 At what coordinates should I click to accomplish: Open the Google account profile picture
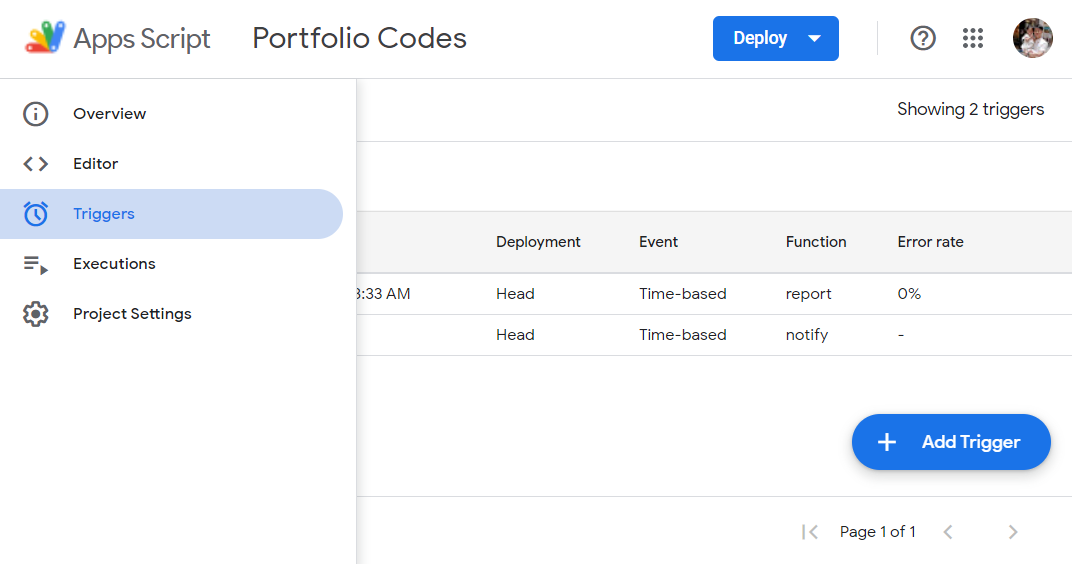point(1032,38)
